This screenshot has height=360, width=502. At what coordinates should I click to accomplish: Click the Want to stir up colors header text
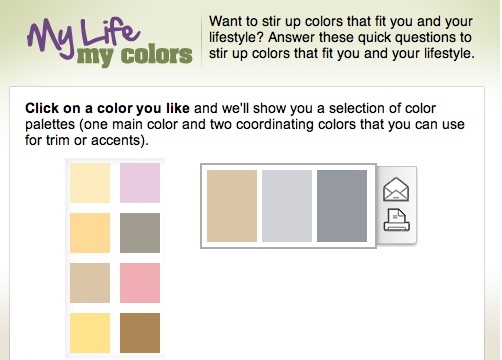tap(341, 37)
